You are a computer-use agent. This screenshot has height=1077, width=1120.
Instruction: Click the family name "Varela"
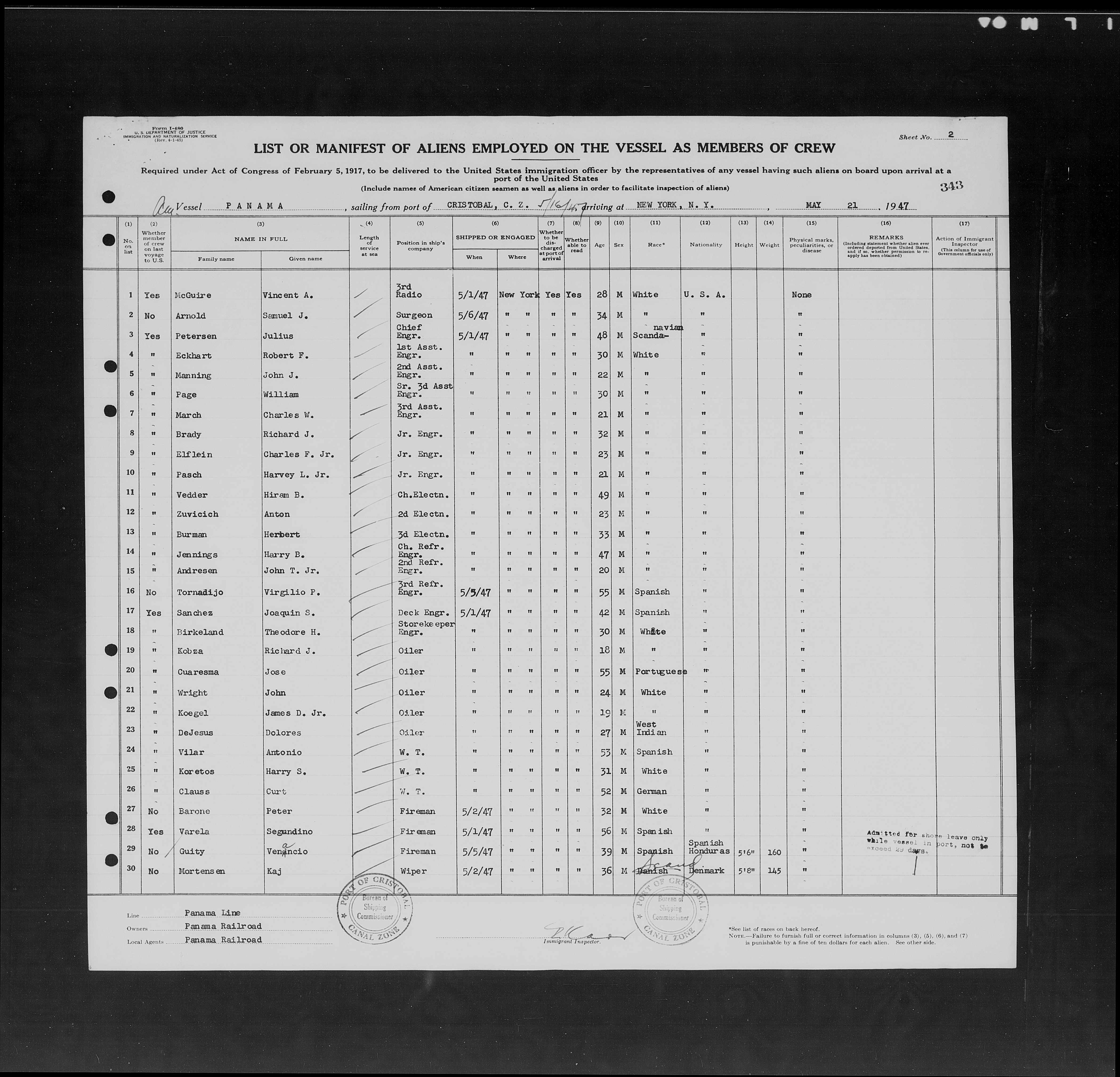click(194, 832)
